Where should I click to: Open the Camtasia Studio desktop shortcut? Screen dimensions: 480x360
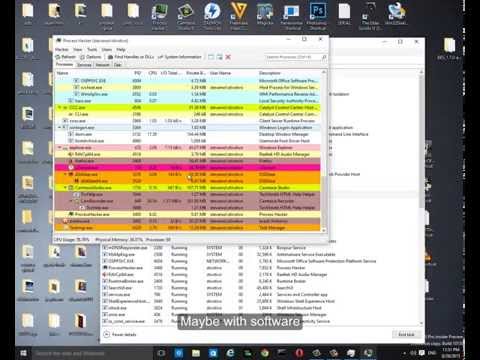point(186,15)
